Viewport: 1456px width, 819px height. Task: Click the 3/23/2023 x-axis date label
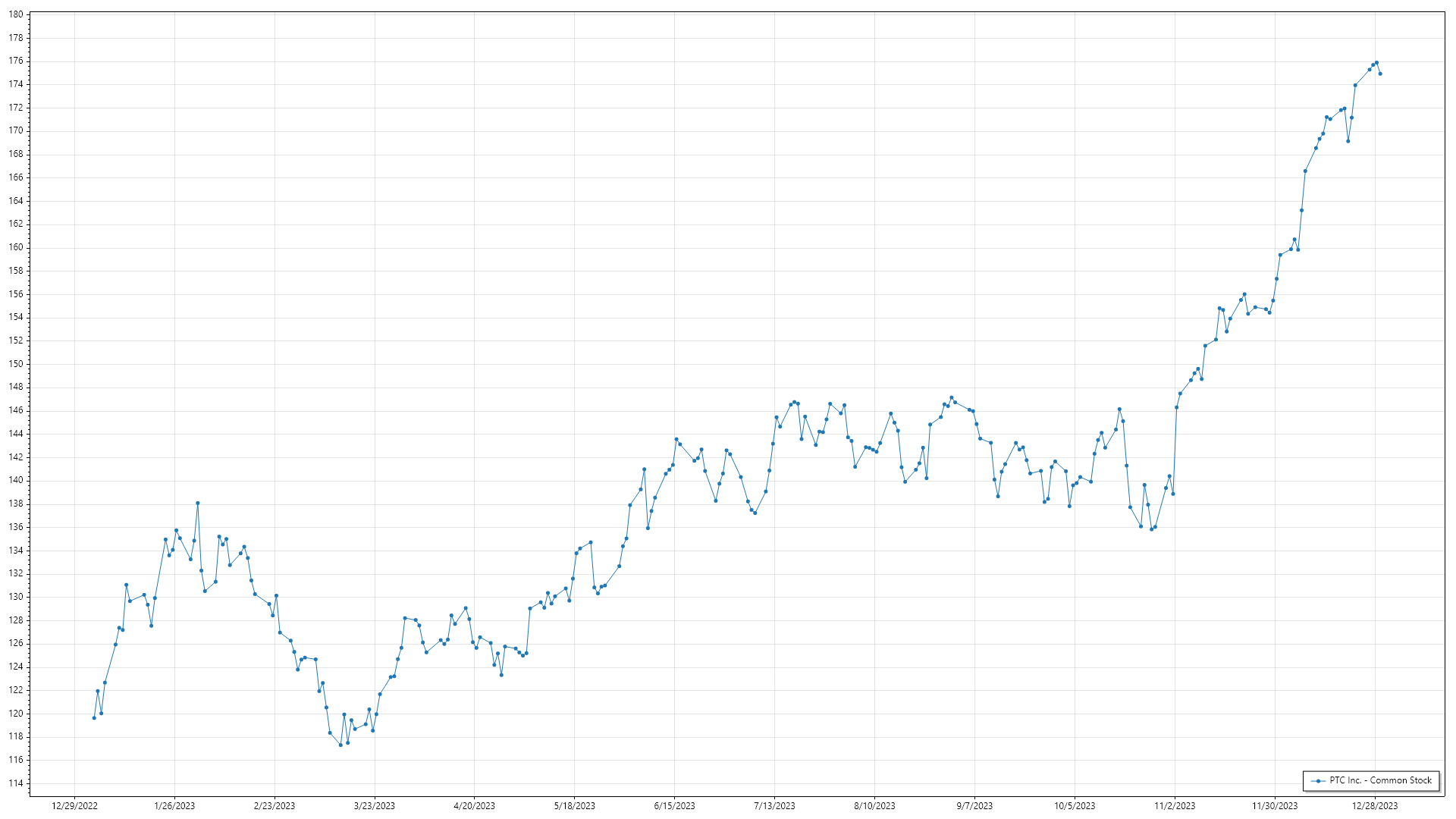pyautogui.click(x=375, y=806)
